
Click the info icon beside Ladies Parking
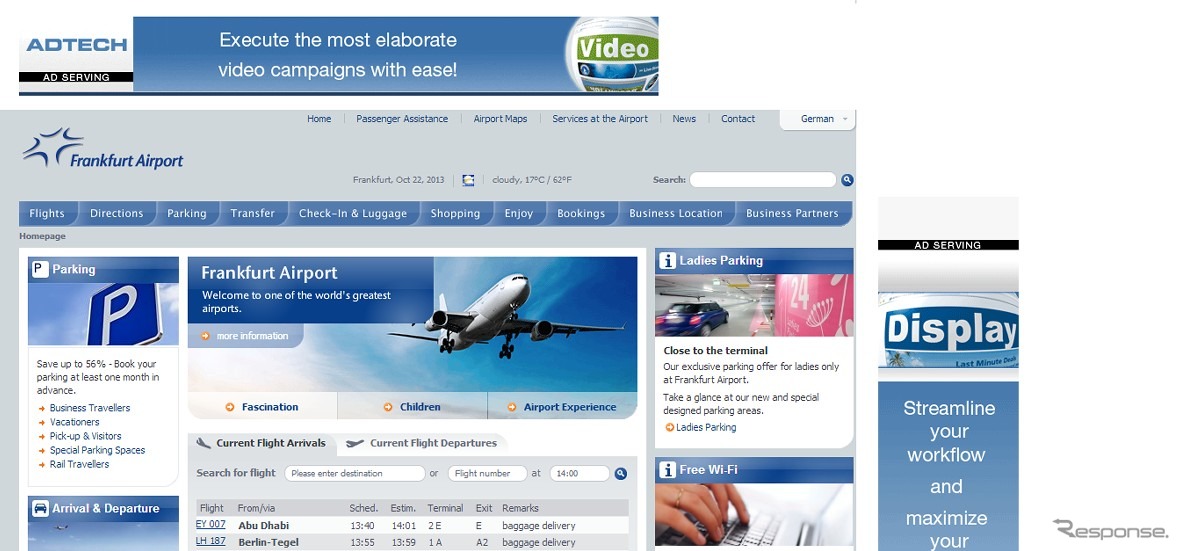[667, 261]
